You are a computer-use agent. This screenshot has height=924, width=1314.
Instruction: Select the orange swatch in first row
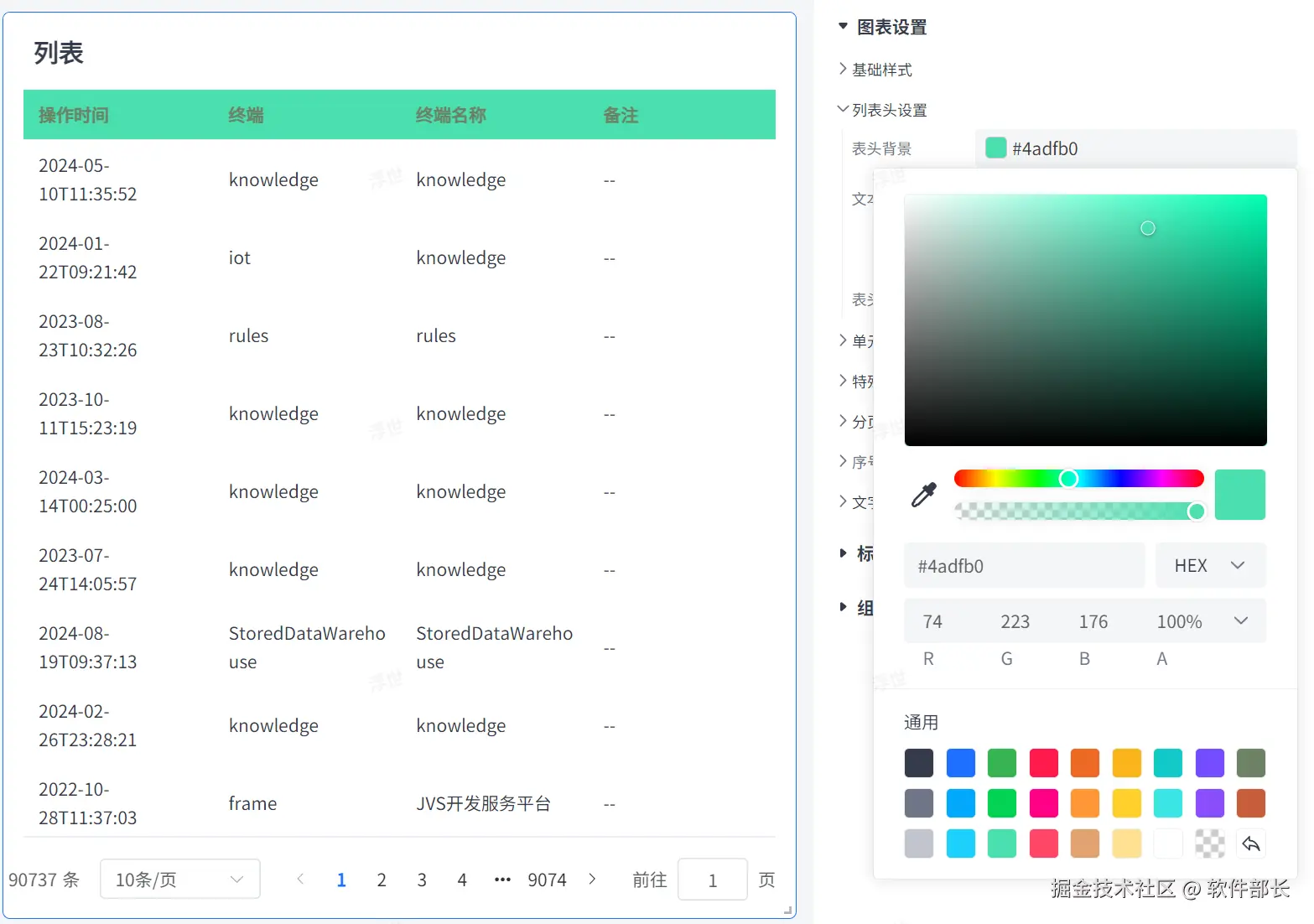pyautogui.click(x=1085, y=763)
